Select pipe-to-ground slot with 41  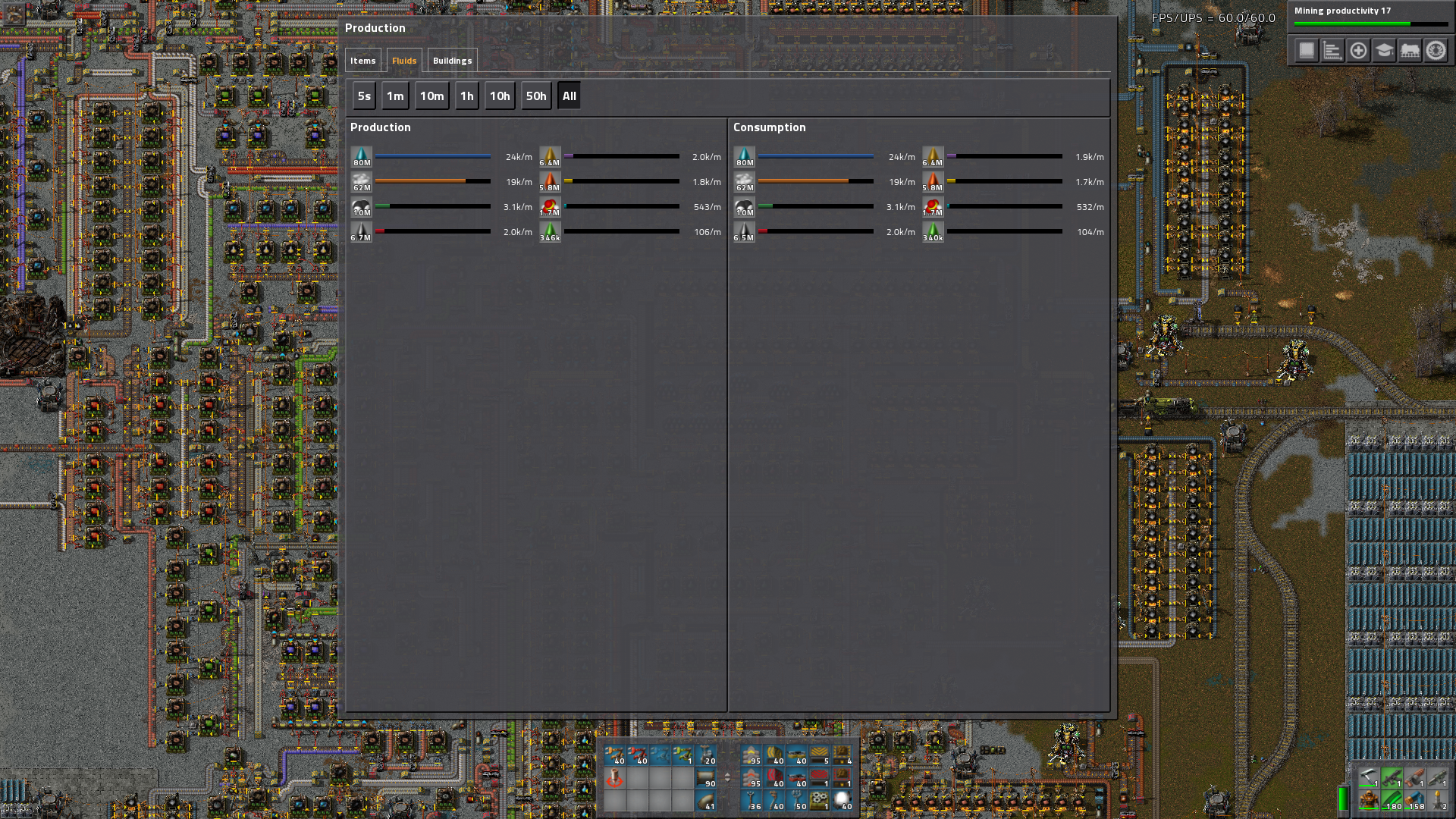(705, 801)
